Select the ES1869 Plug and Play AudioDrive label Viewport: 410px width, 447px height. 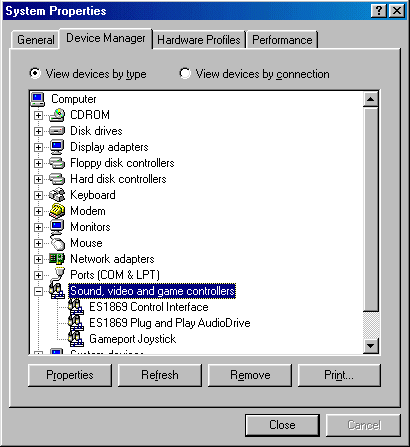[170, 323]
